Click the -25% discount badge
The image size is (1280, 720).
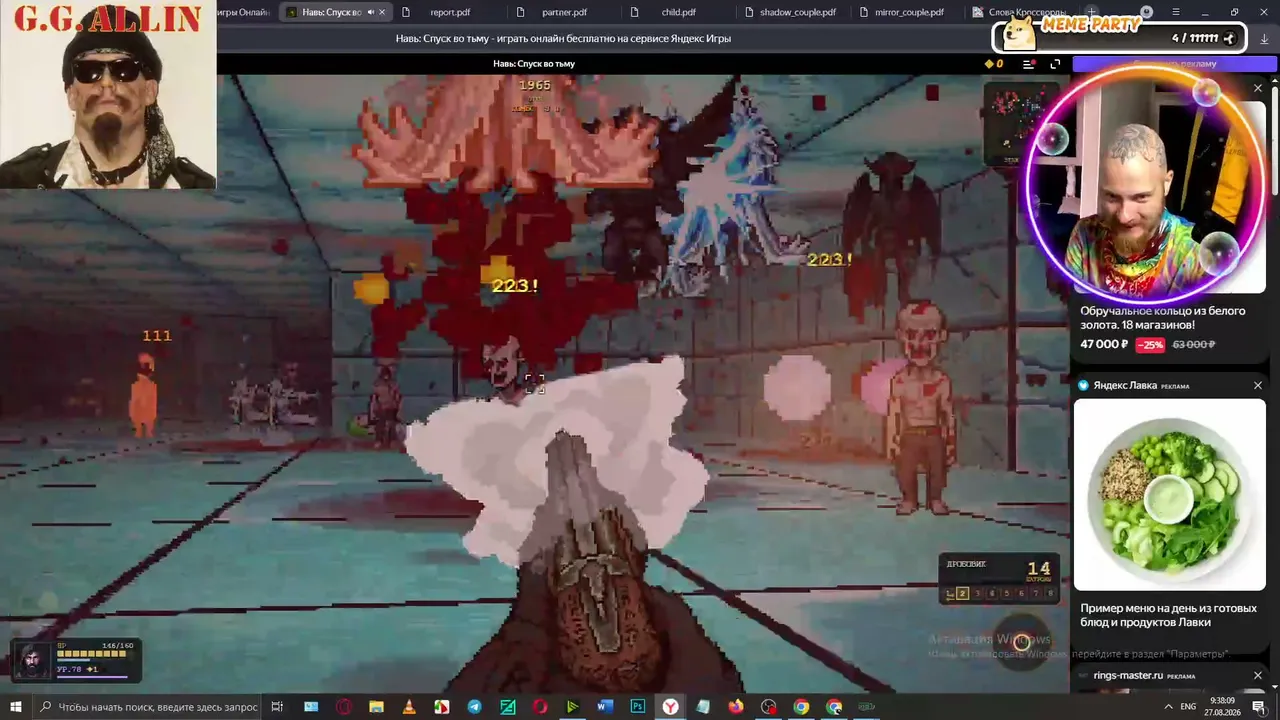click(1150, 344)
